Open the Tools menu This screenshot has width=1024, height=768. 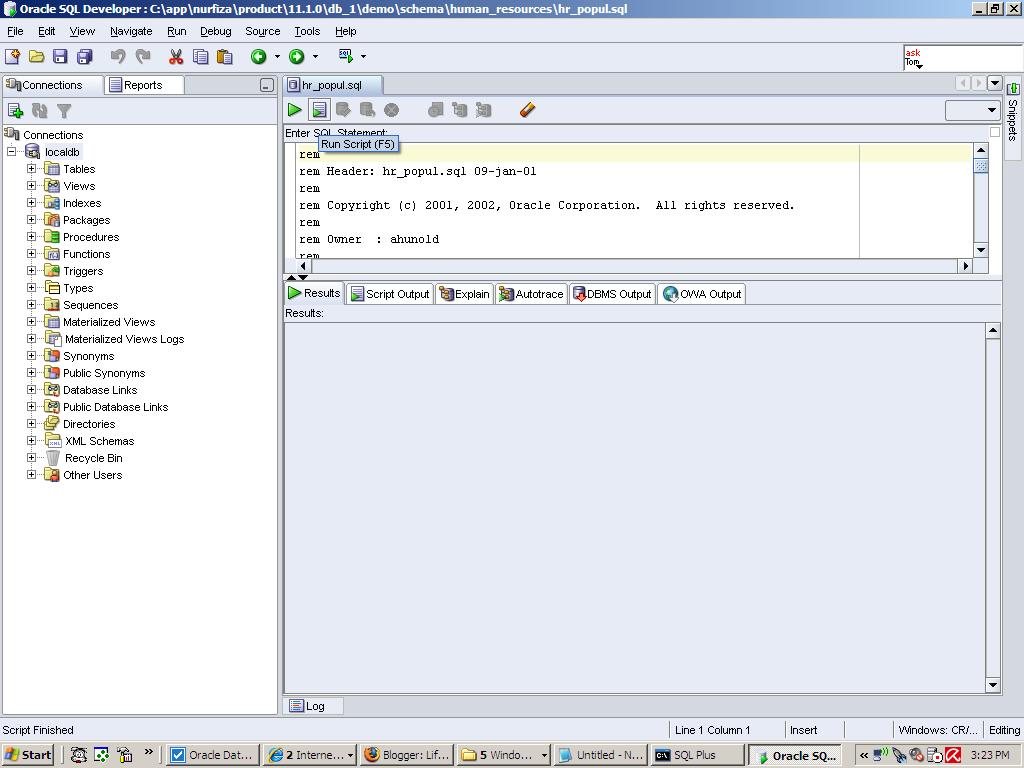pos(306,31)
